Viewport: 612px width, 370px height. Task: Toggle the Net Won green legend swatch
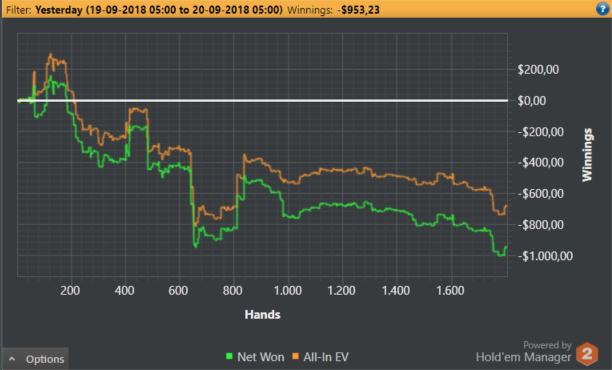[229, 356]
